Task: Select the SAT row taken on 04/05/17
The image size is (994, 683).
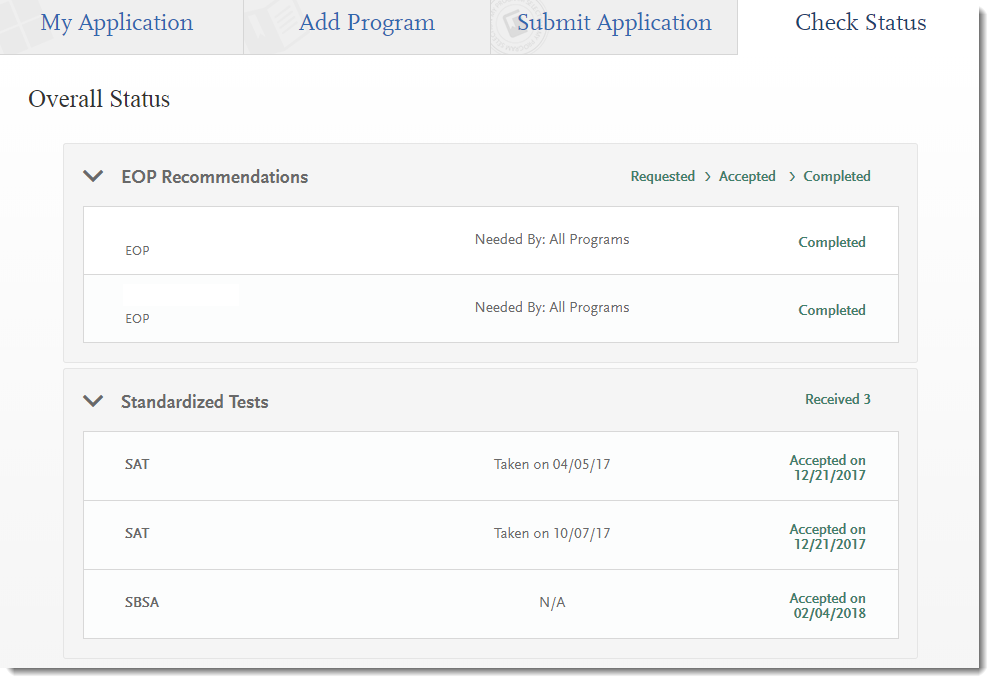Action: 491,466
